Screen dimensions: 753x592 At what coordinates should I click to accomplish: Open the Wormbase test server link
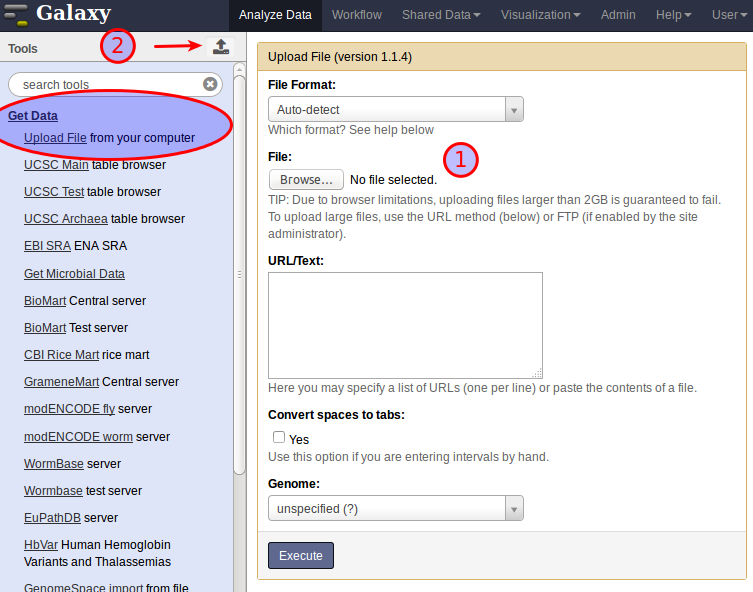53,491
